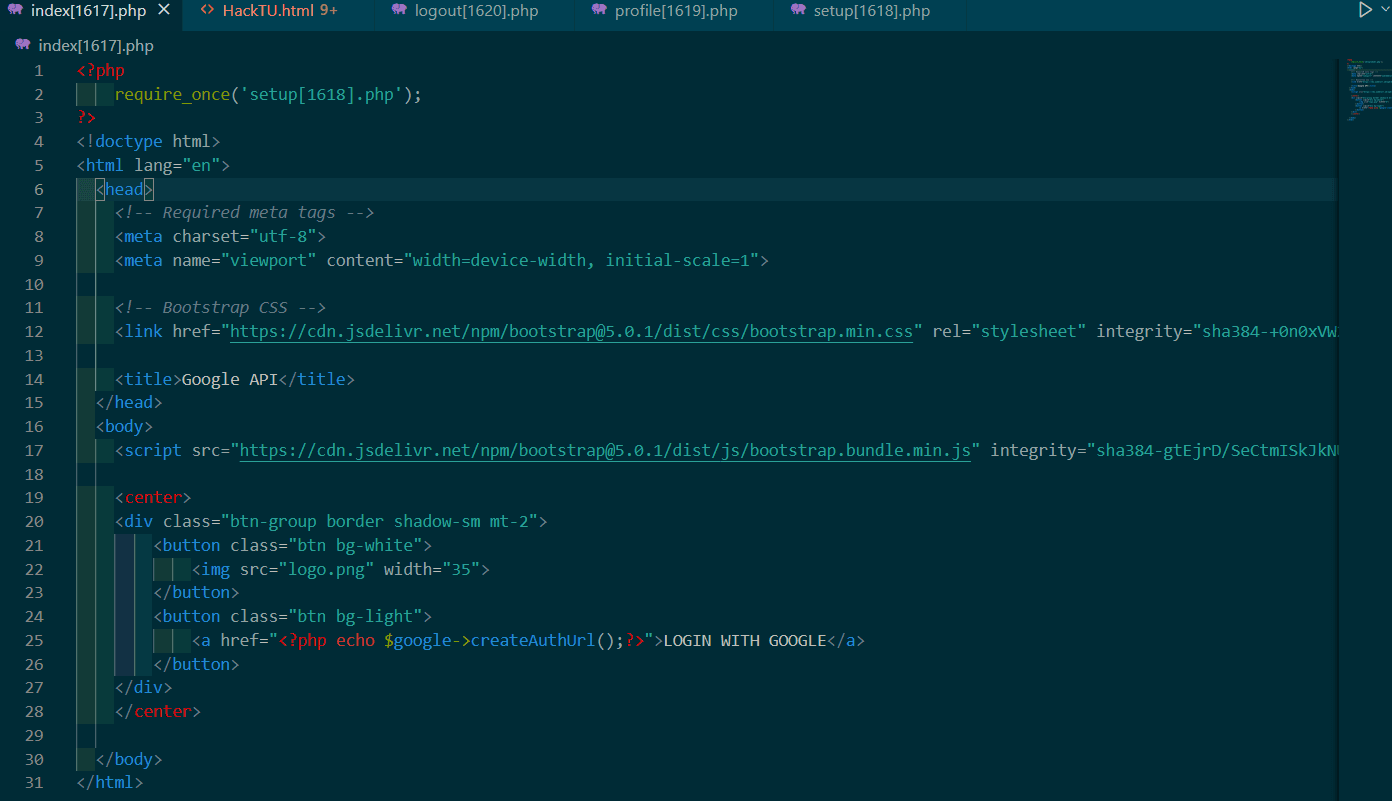Click line number 13 in gutter
Screen dimensions: 1392x801
tap(34, 355)
